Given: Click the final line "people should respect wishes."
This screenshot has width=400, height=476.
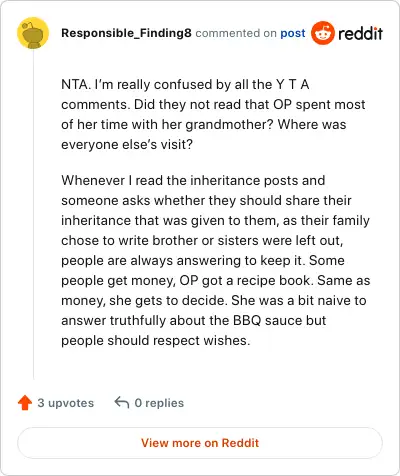Looking at the screenshot, I should 156,340.
